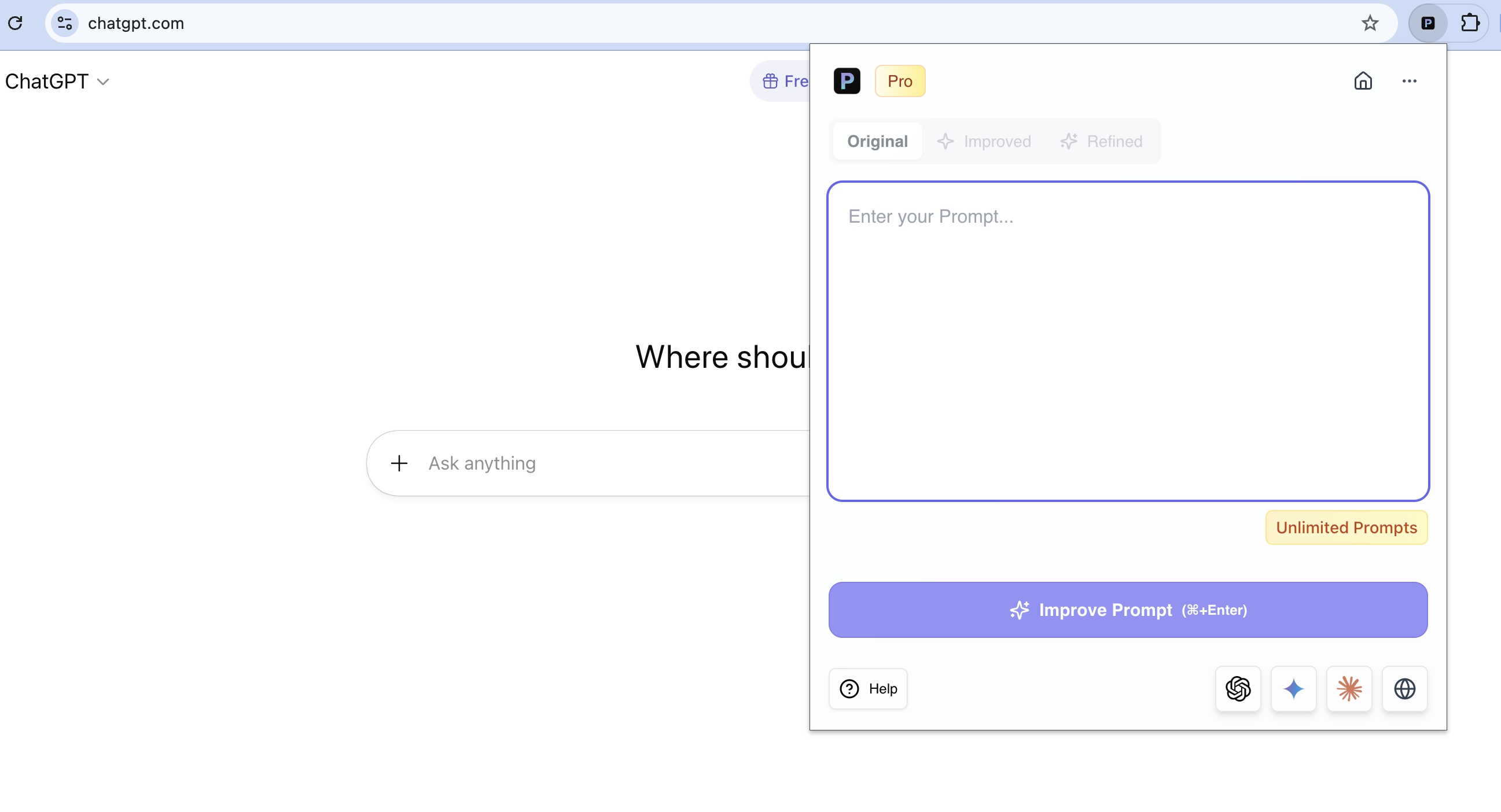Click the three-dots more options icon
Screen dimensions: 1501x812
tap(1409, 81)
